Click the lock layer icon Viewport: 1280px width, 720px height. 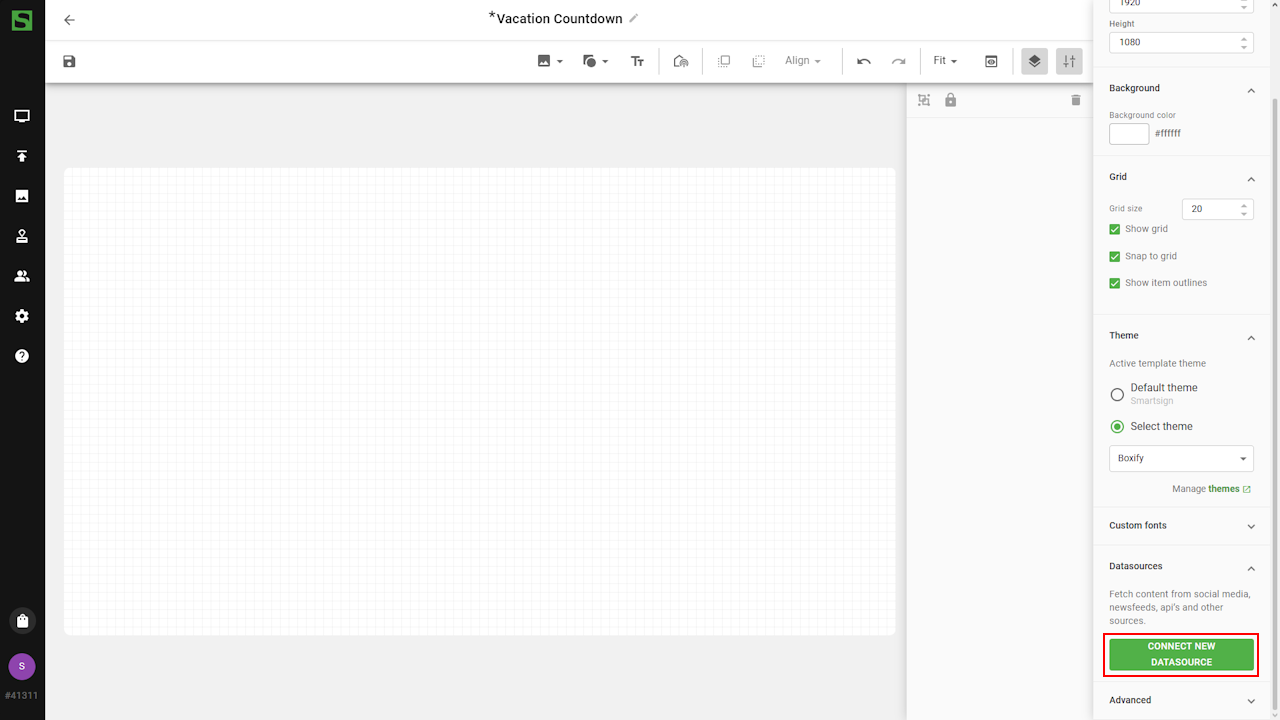click(x=951, y=100)
